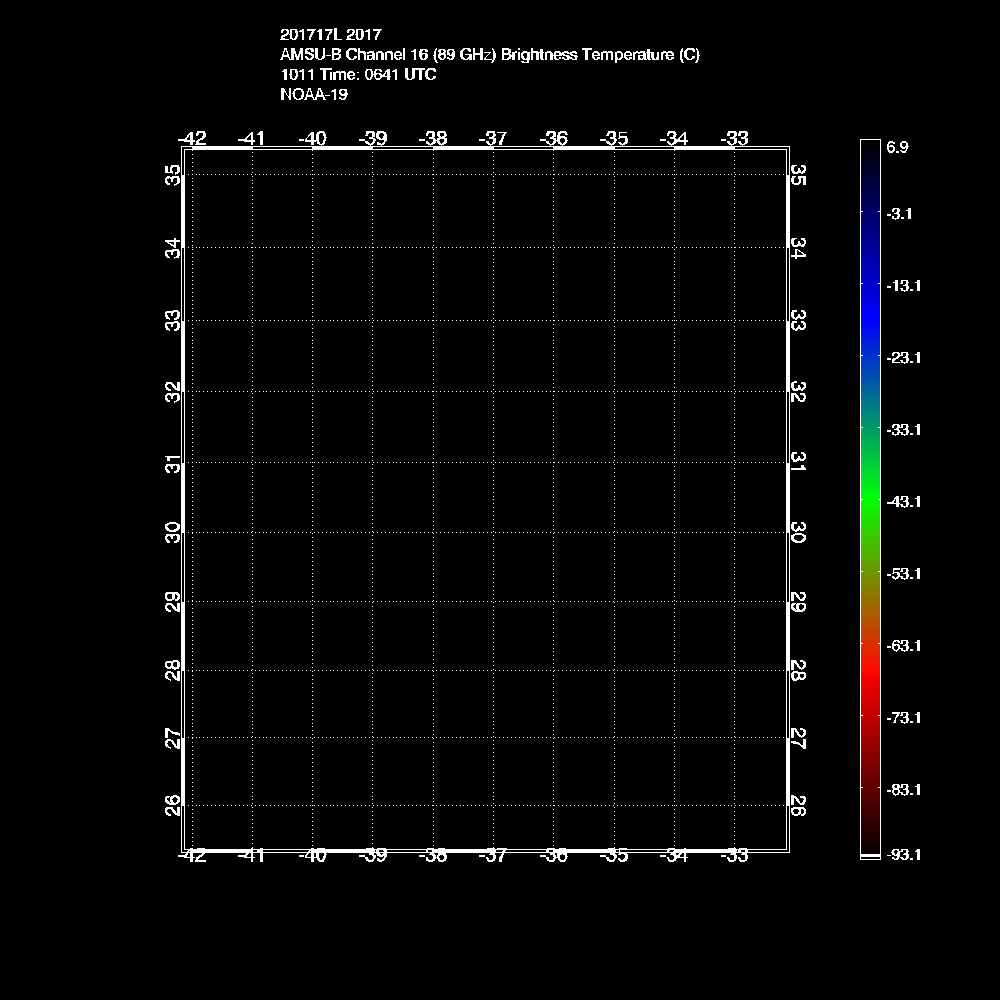The height and width of the screenshot is (1000, 1000).
Task: Pick the bright green section of the color bar
Action: pos(870,490)
